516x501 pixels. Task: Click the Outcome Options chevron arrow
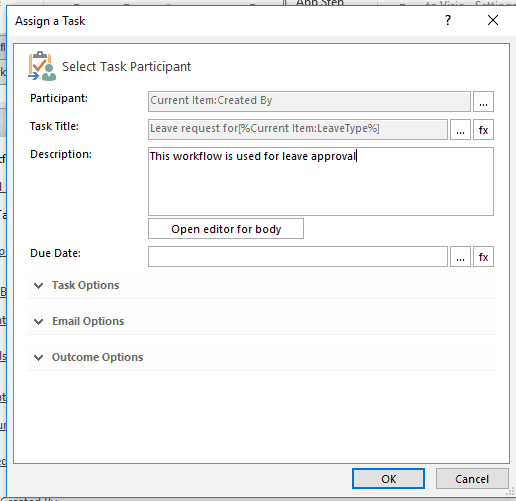39,358
